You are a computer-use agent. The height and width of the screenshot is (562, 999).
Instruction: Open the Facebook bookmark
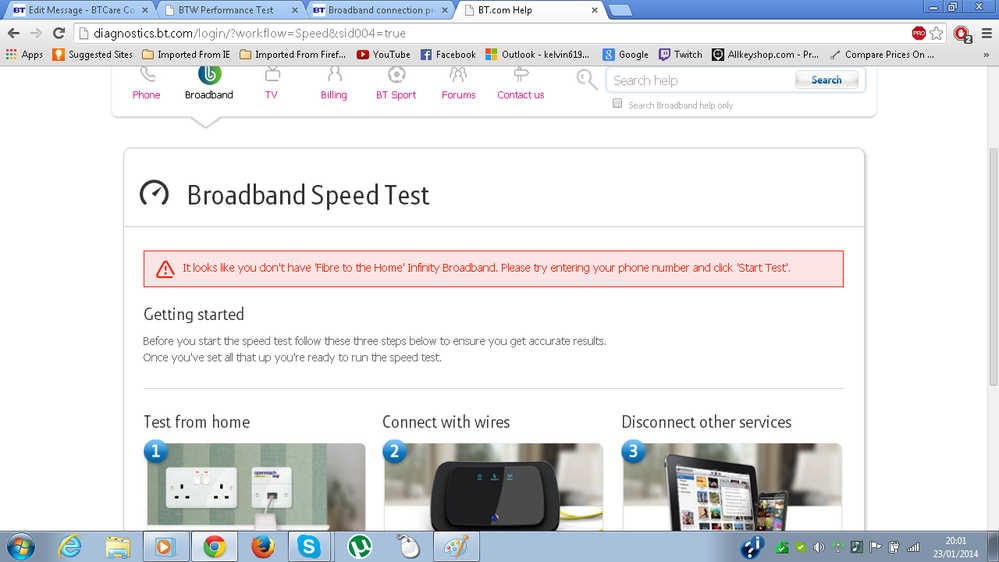coord(448,55)
